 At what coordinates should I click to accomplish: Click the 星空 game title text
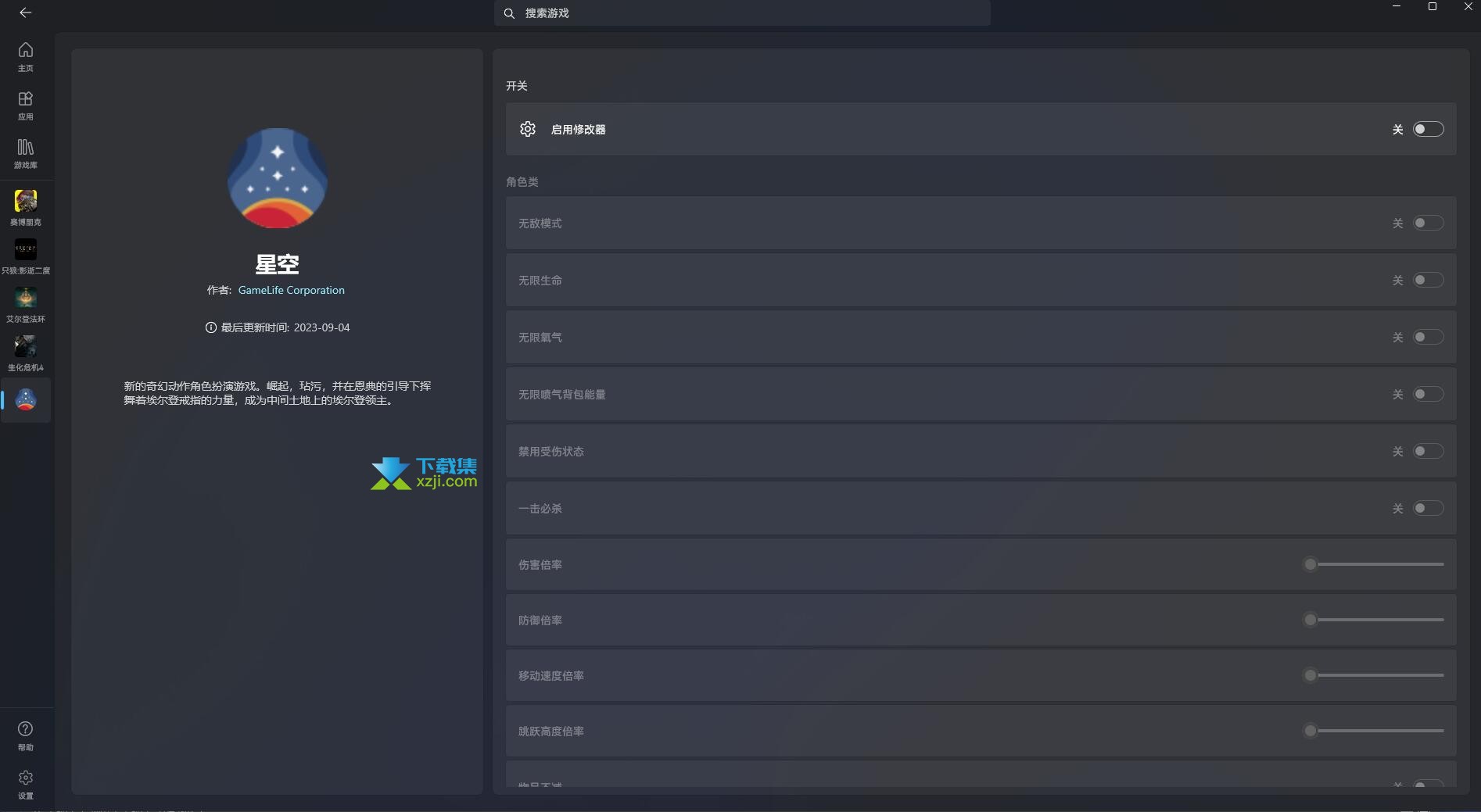277,264
